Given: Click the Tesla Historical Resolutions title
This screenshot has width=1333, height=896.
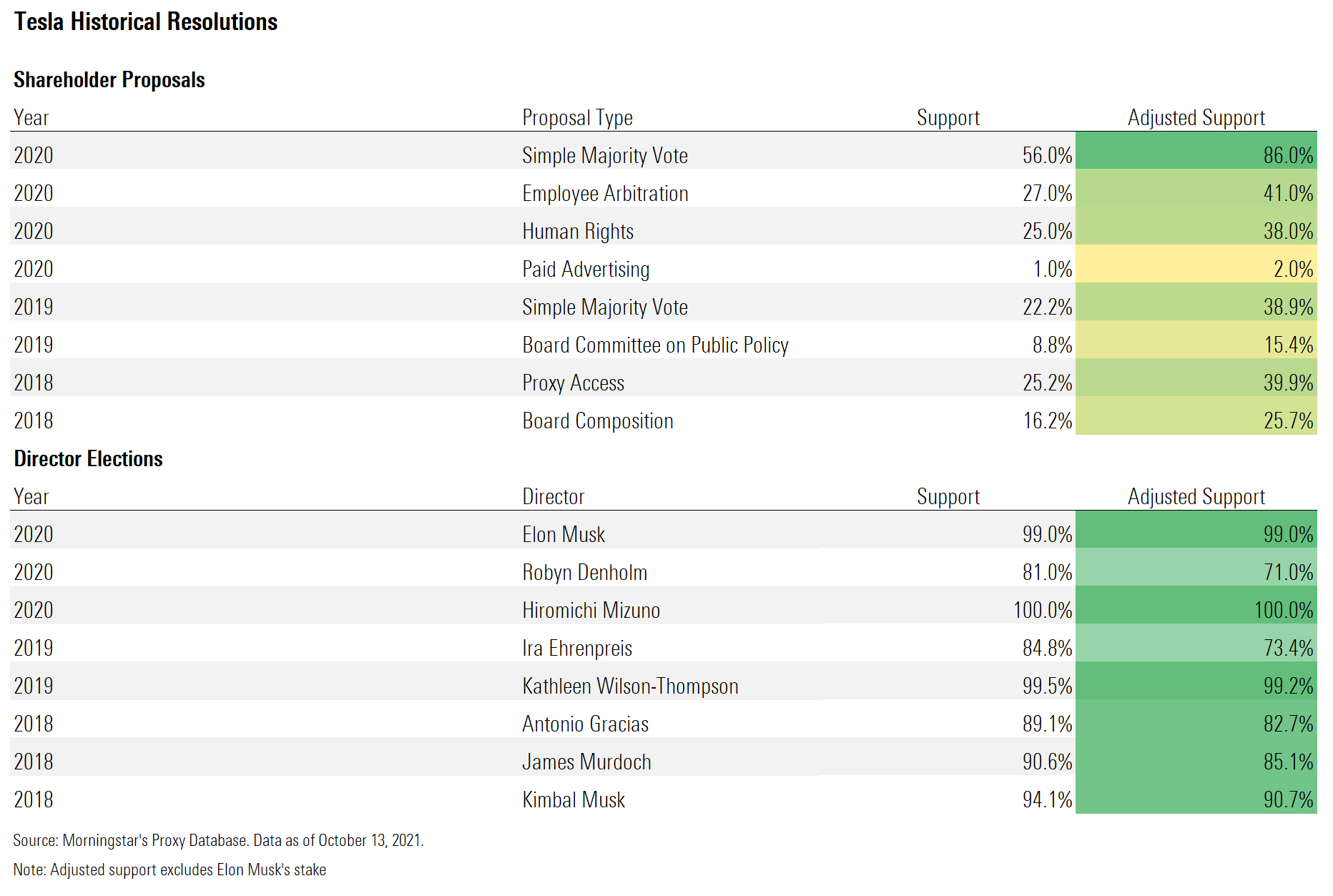Looking at the screenshot, I should click(146, 22).
